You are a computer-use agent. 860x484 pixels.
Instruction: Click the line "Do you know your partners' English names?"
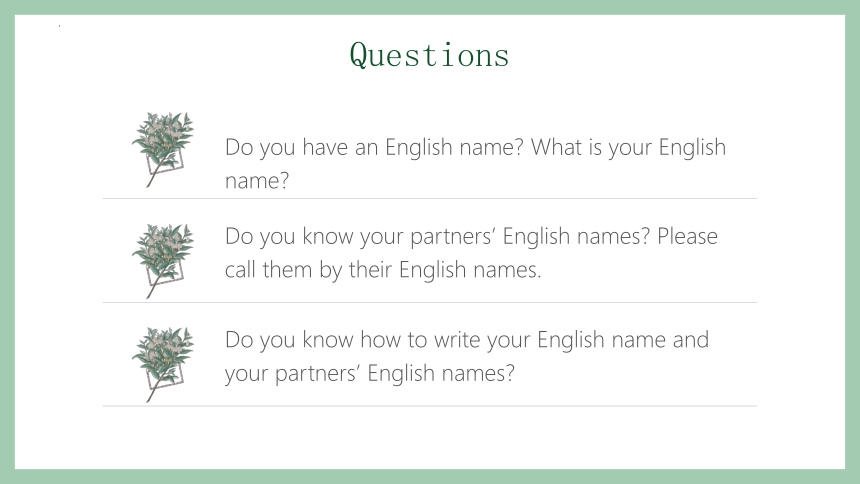pos(437,236)
